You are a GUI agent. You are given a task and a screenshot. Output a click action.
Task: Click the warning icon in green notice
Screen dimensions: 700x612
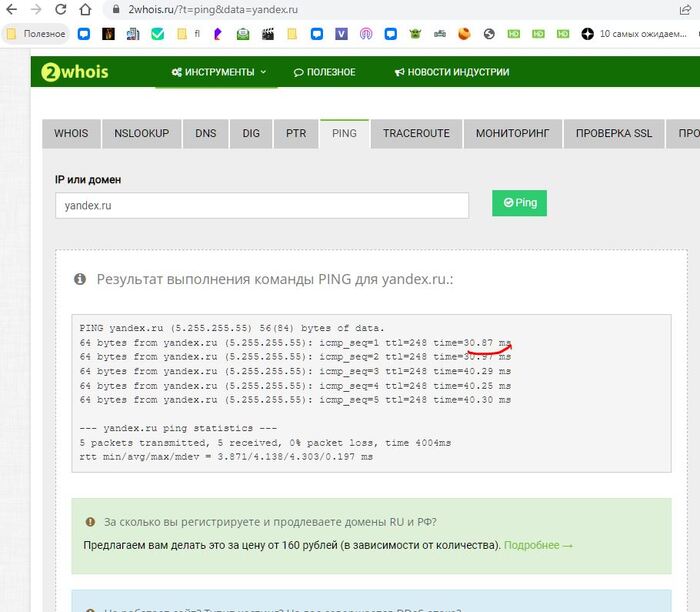pos(90,522)
